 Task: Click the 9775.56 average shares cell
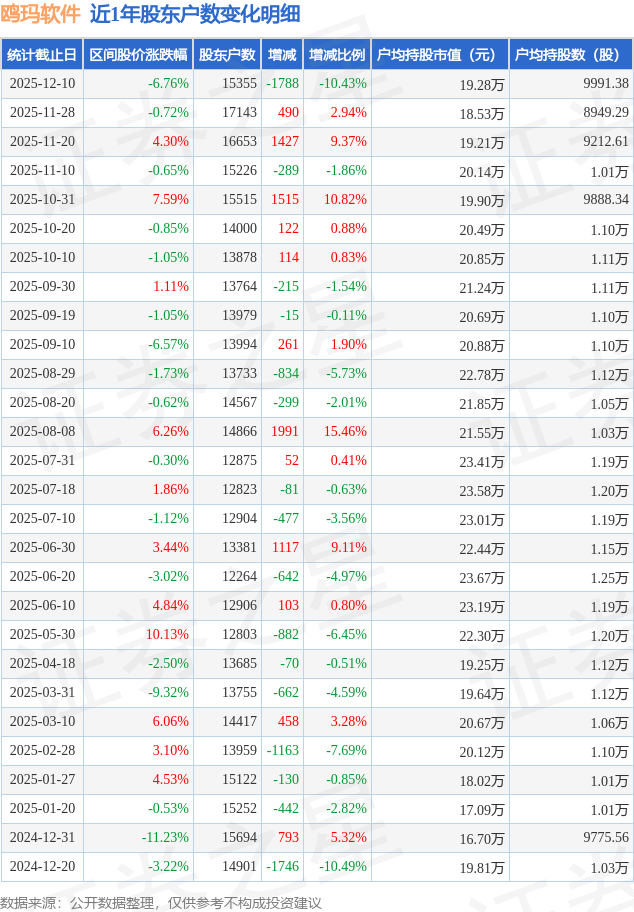[x=605, y=838]
